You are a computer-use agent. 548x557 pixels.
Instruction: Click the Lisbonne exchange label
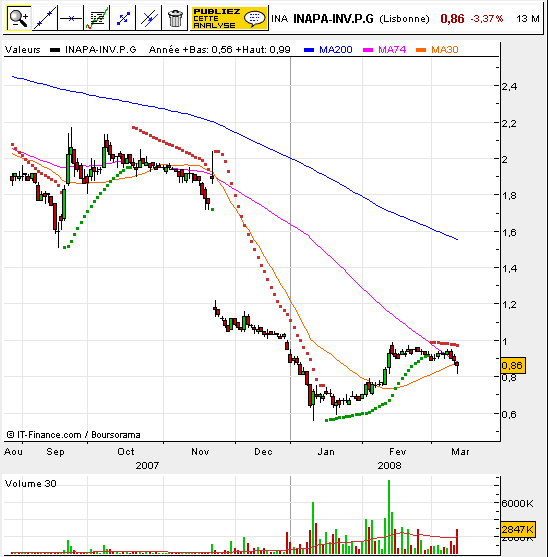404,19
